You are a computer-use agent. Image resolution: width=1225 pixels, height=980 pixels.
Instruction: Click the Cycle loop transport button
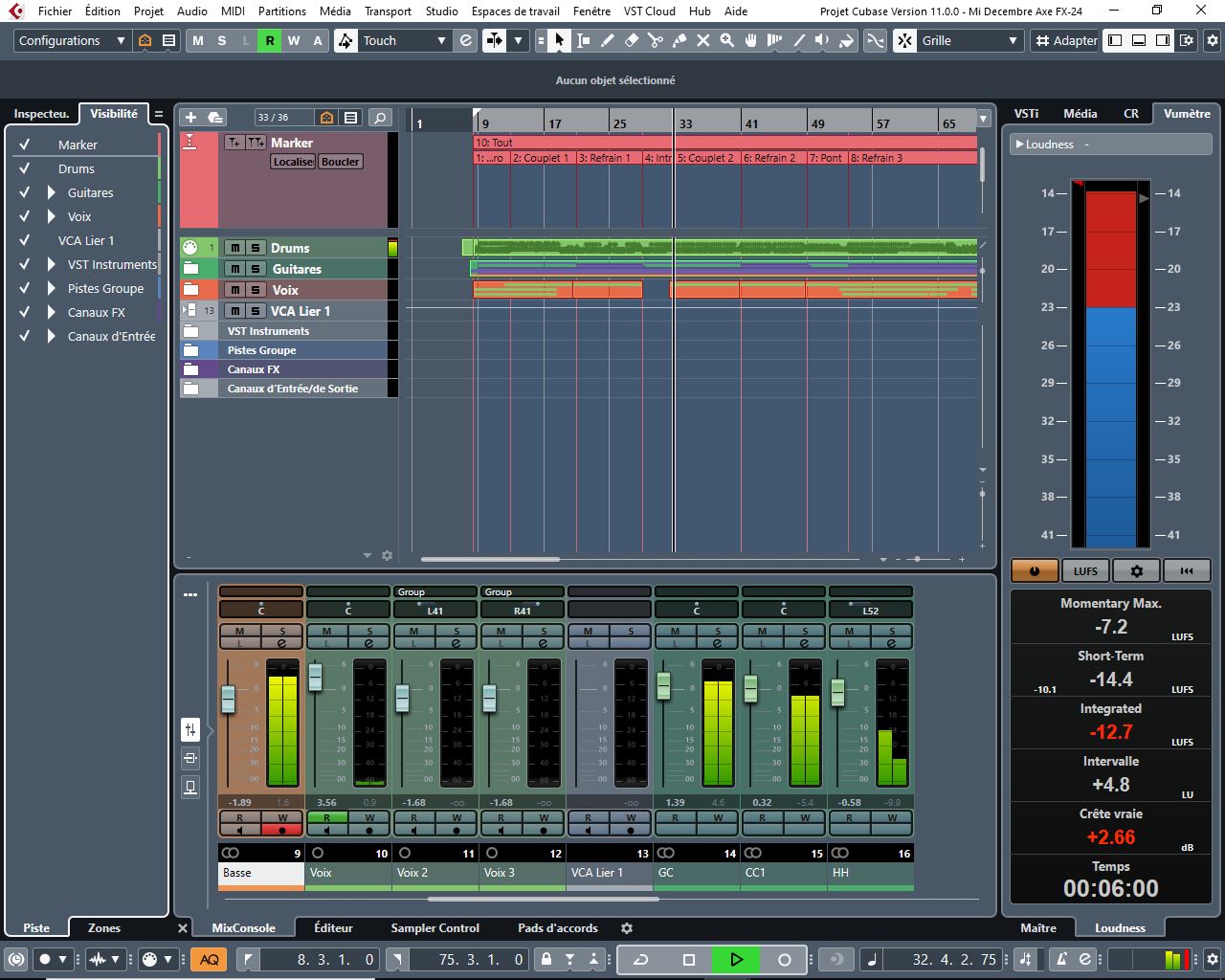pos(641,959)
